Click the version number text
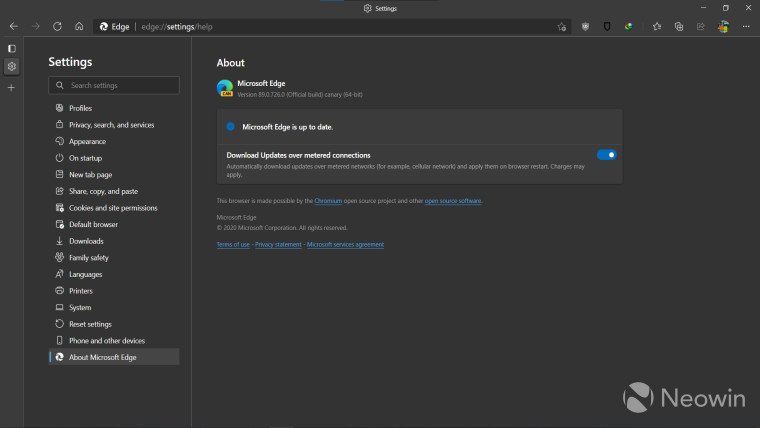760x428 pixels. point(300,95)
